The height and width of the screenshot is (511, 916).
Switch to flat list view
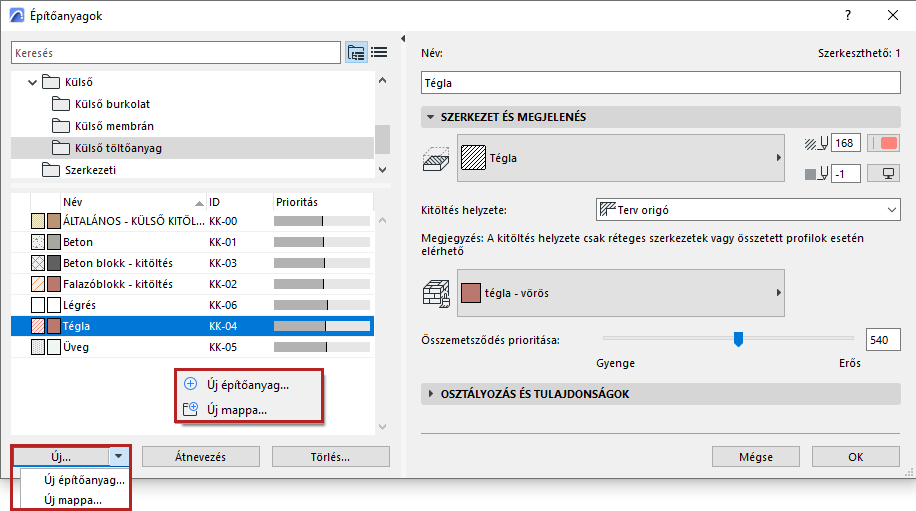click(x=379, y=53)
